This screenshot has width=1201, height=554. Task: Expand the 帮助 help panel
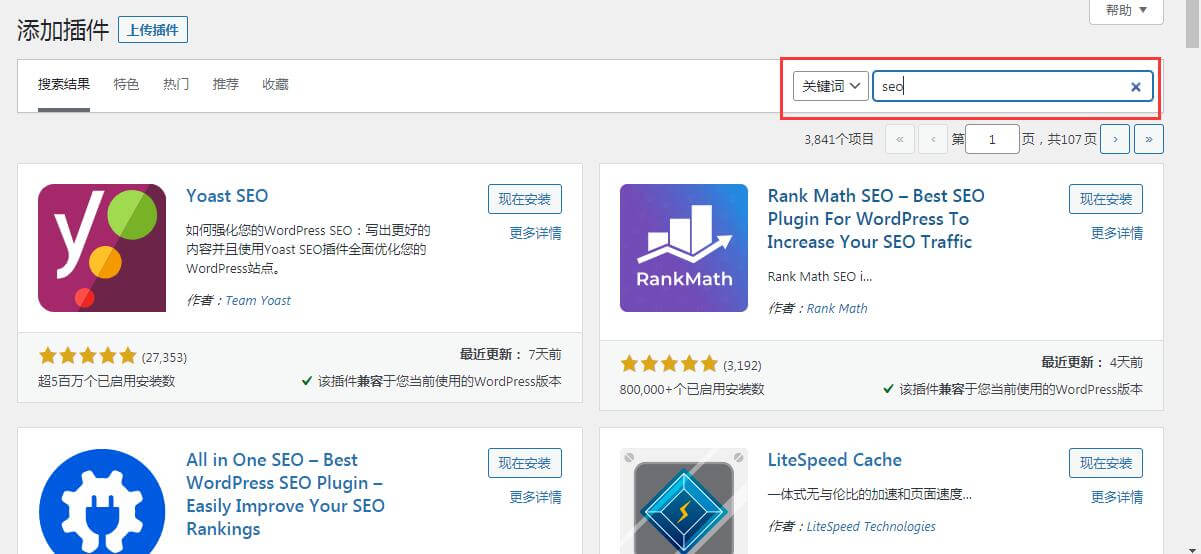click(1126, 10)
